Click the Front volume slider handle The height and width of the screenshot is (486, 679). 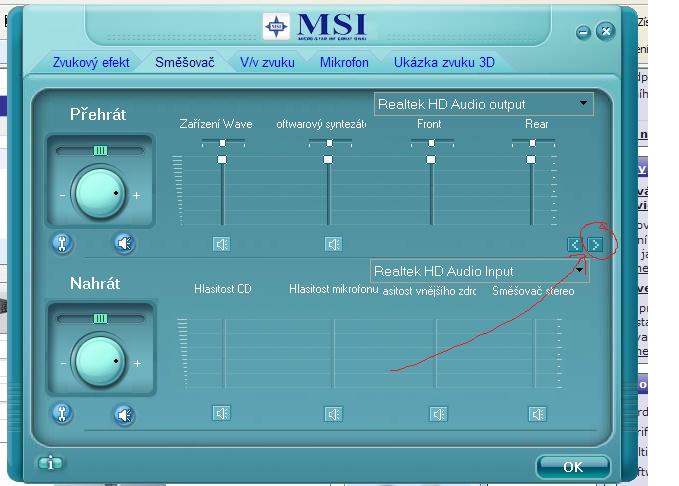click(x=431, y=160)
